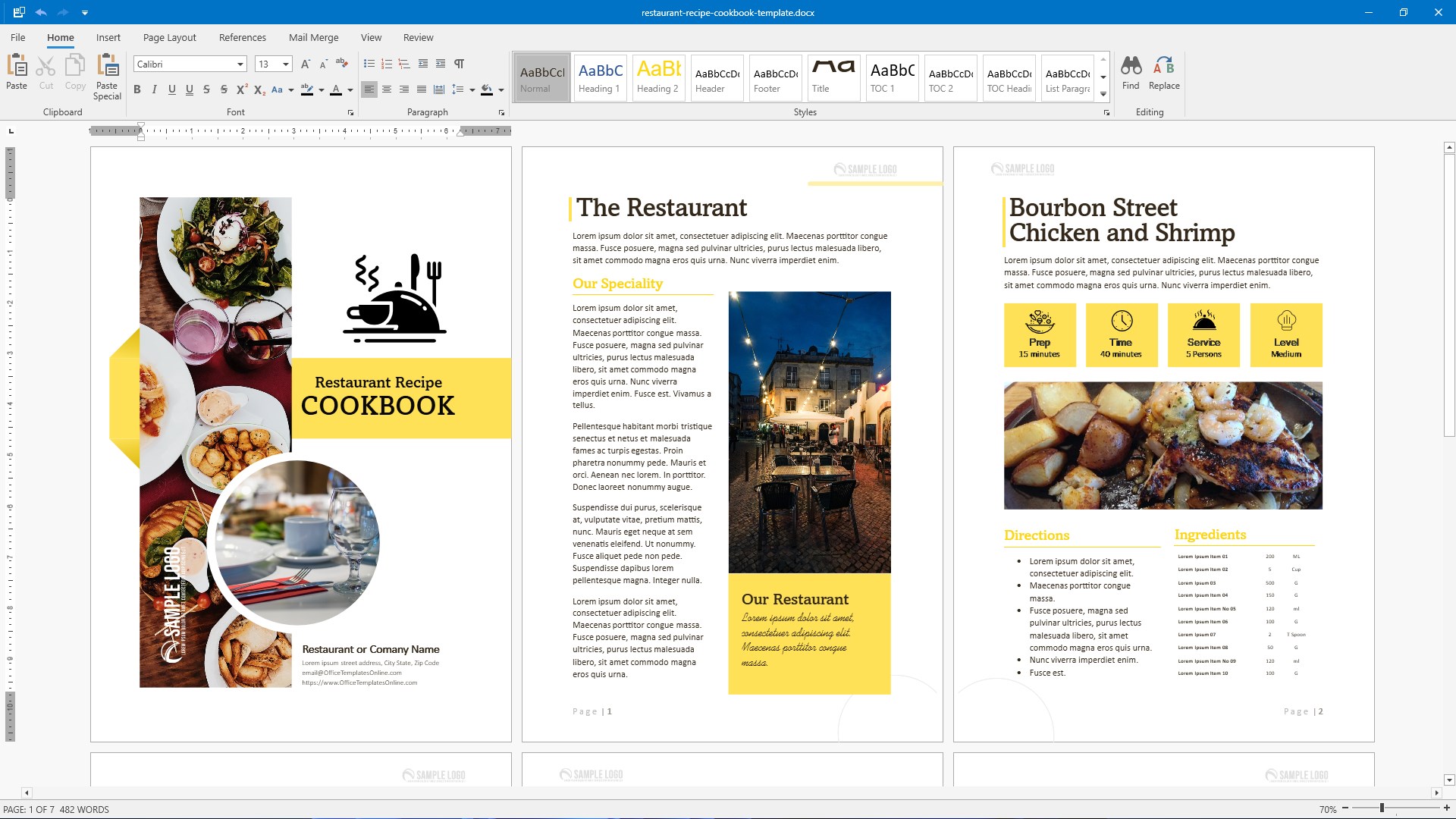Open the Page Layout tab

[169, 37]
